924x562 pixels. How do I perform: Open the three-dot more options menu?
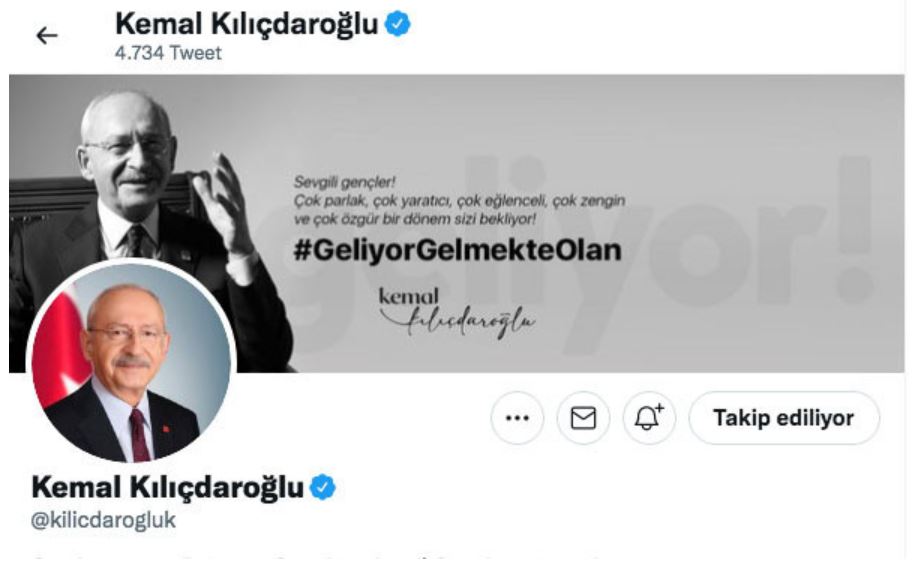517,418
